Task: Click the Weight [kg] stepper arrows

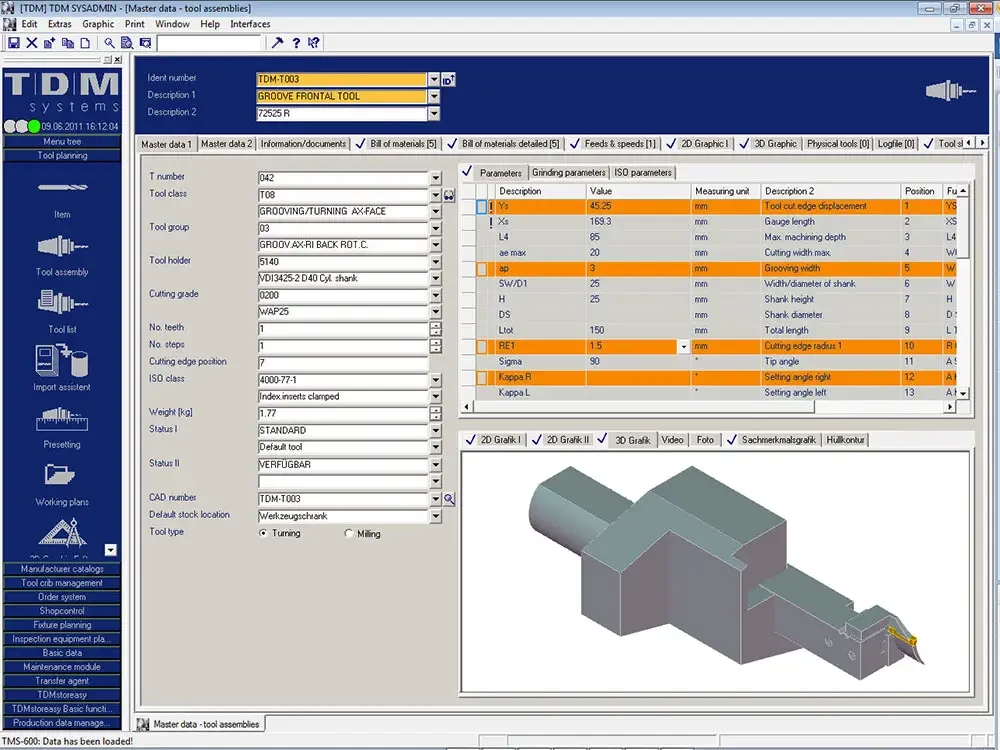Action: point(436,414)
